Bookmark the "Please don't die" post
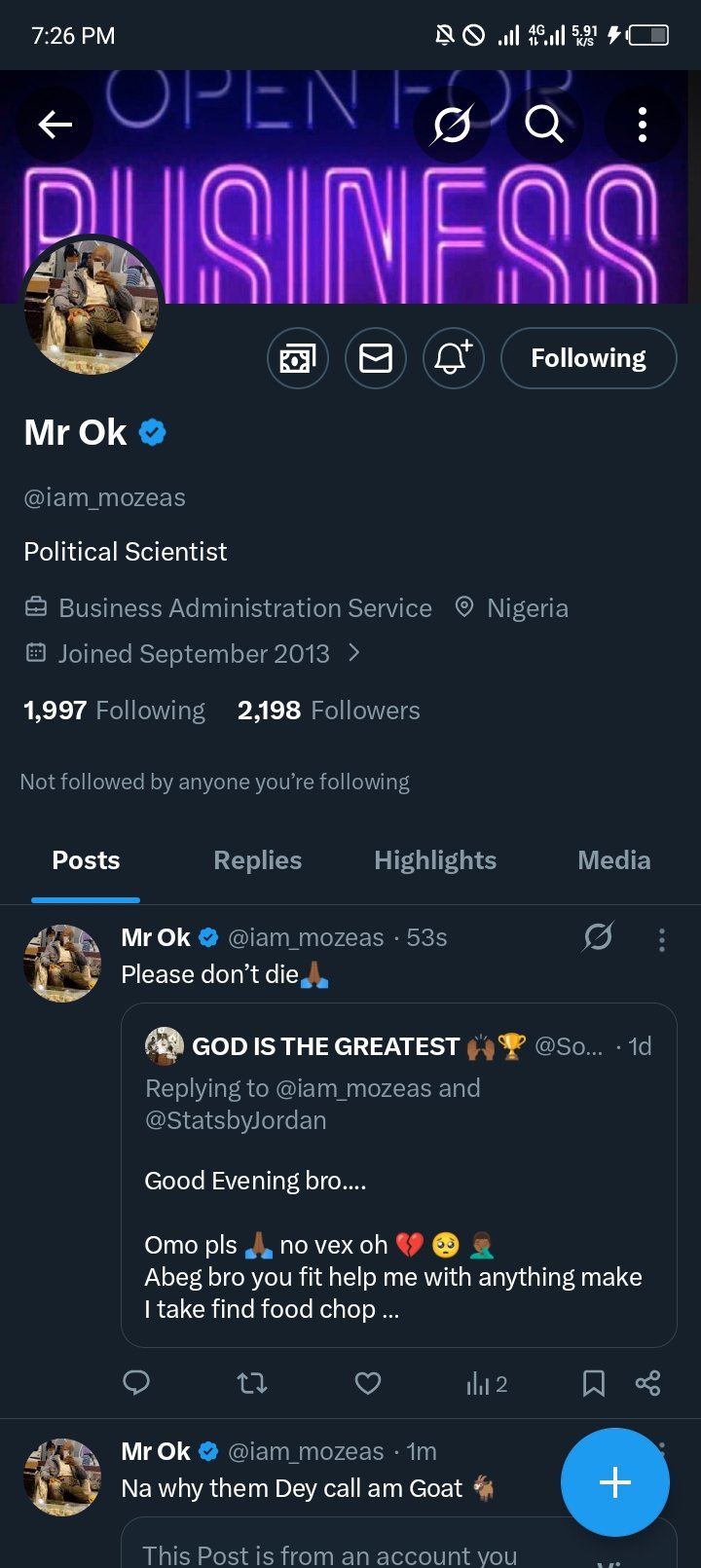Screen dimensions: 701x1568 [593, 1383]
